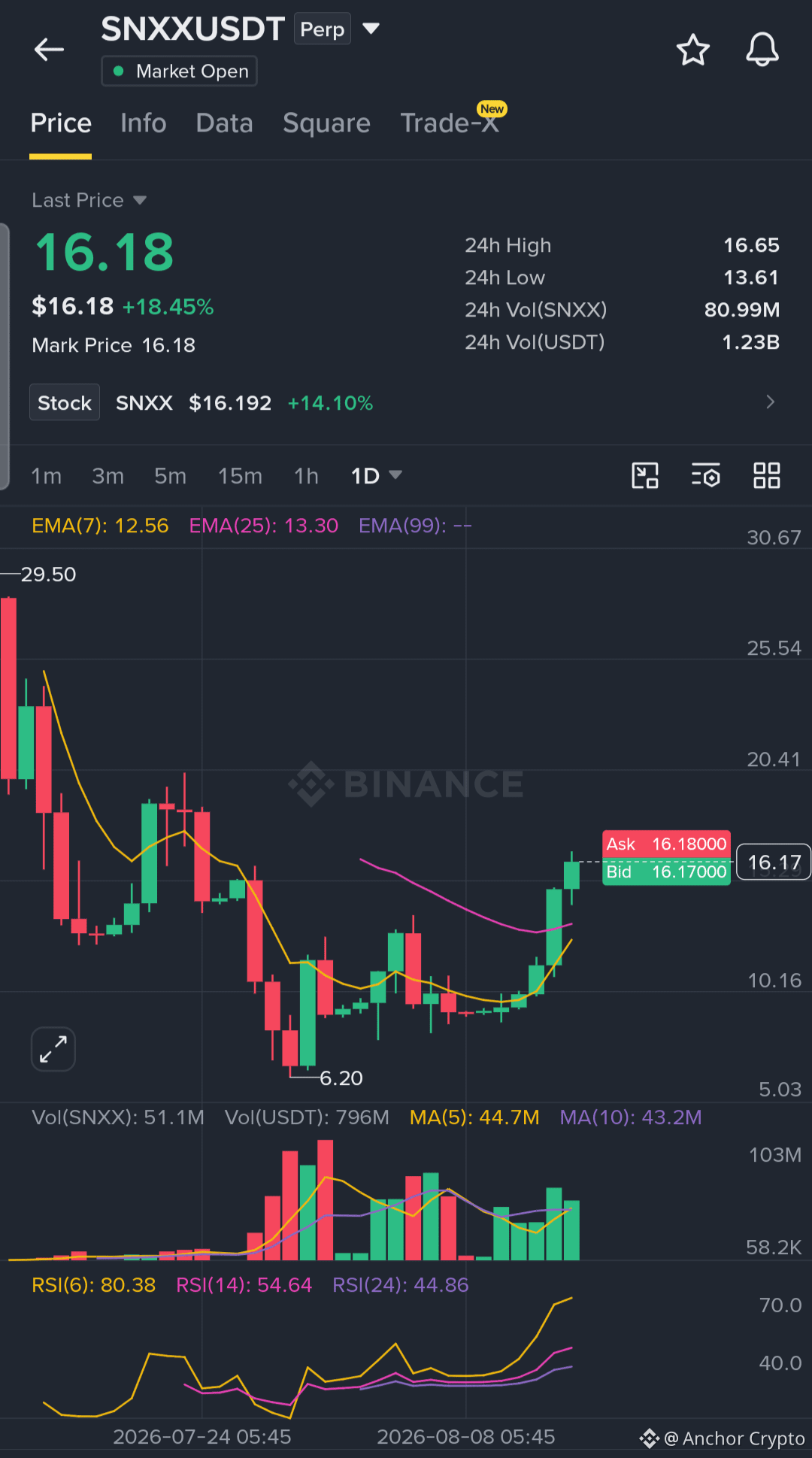Tap the 2026-07-24 05:45 date label

click(202, 1437)
